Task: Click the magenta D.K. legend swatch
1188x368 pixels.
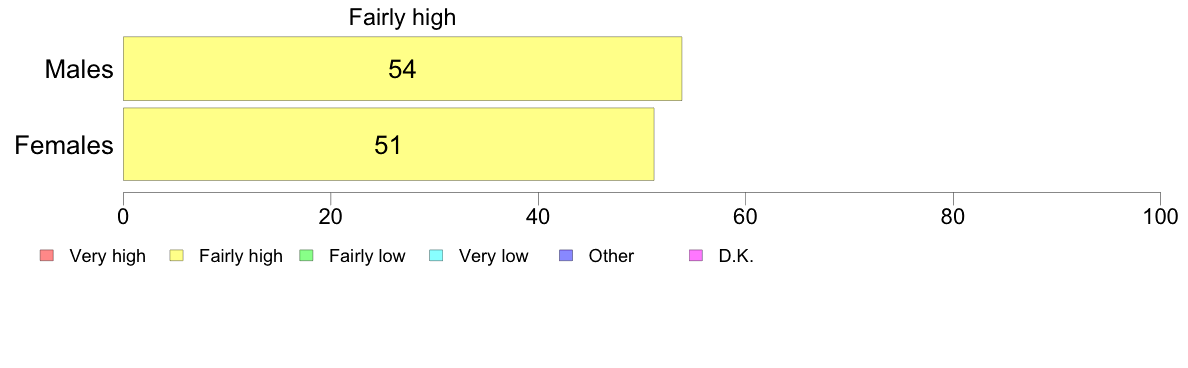Action: (x=696, y=256)
